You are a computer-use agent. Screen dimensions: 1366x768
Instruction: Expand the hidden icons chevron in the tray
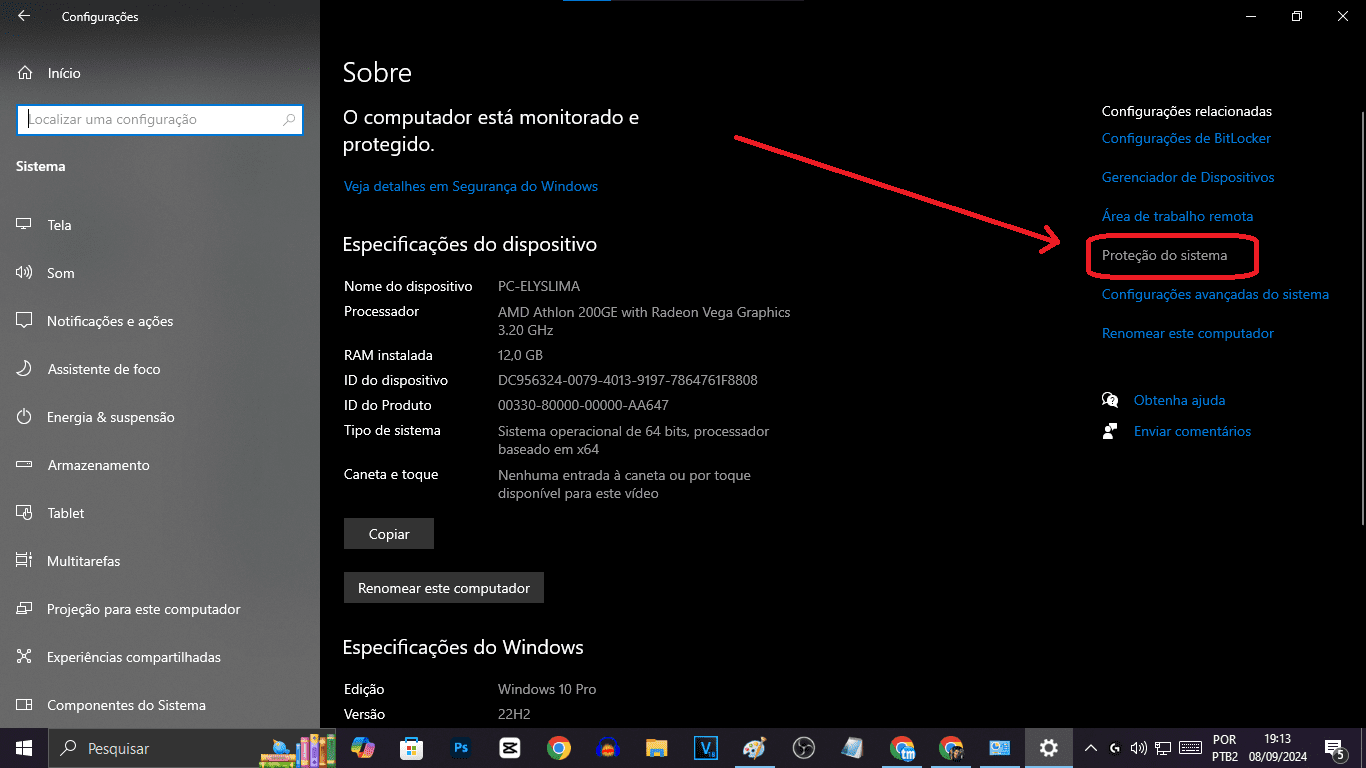[1091, 747]
